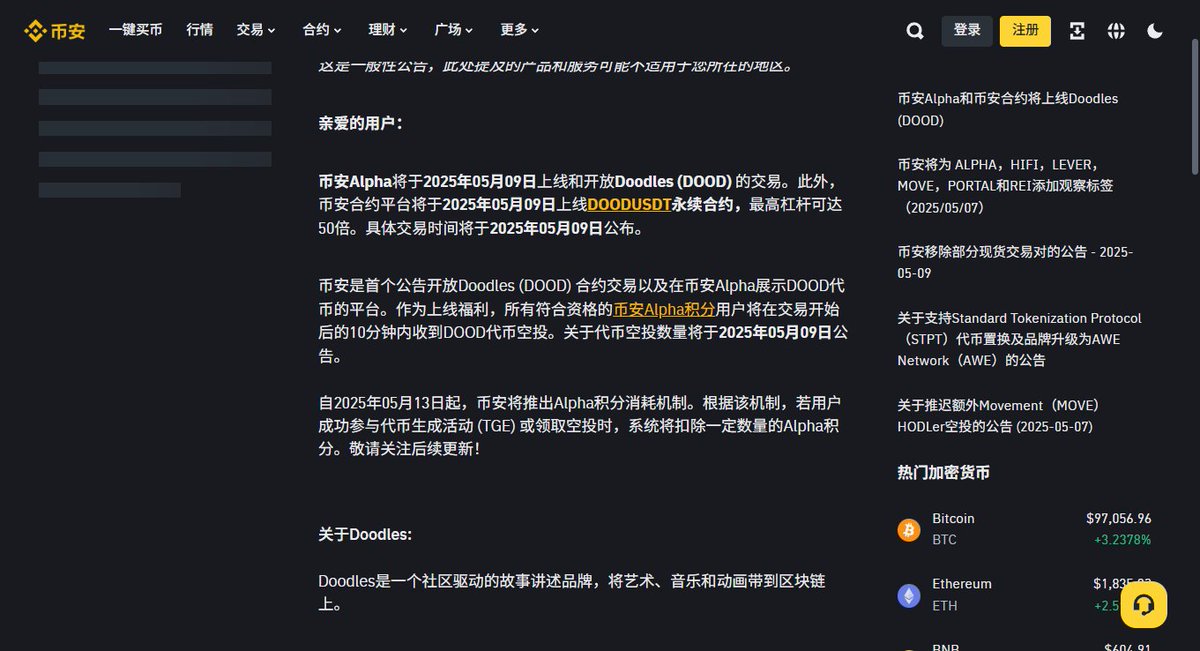Expand 合约 dropdown menu

click(322, 30)
